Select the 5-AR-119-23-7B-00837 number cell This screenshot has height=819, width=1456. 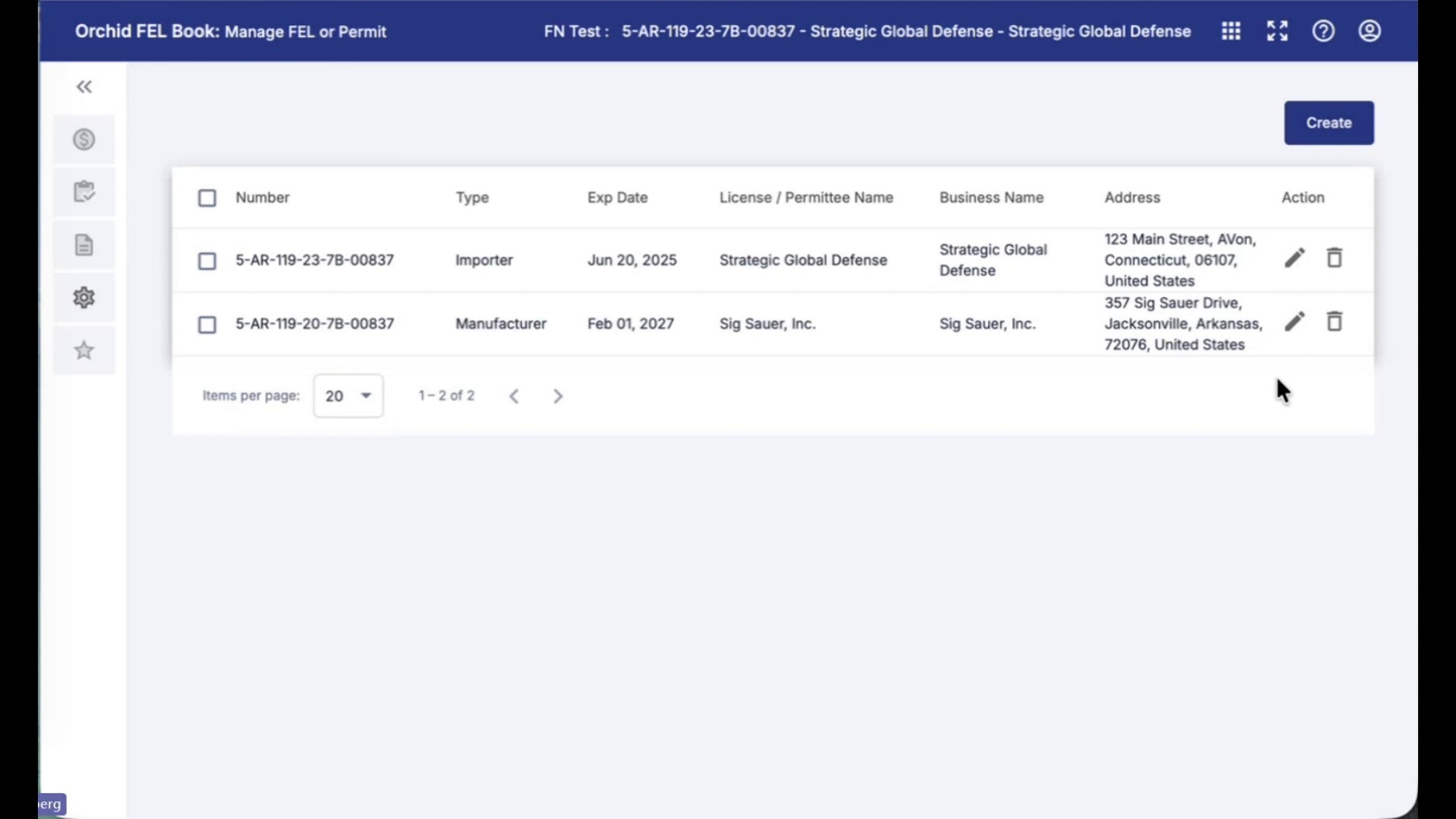click(x=315, y=260)
